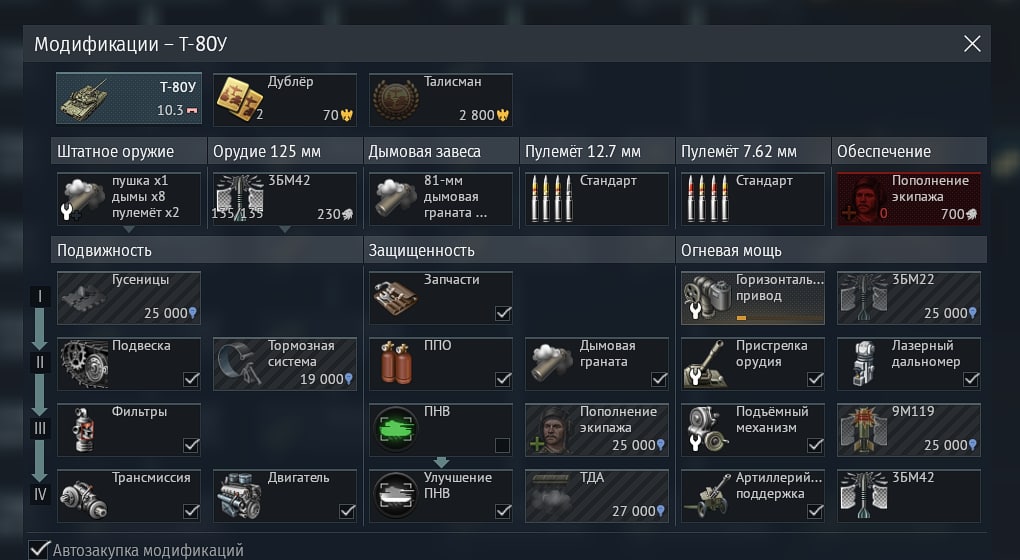This screenshot has width=1020, height=560.
Task: Expand the arrow below ПНВ module
Action: (441, 462)
